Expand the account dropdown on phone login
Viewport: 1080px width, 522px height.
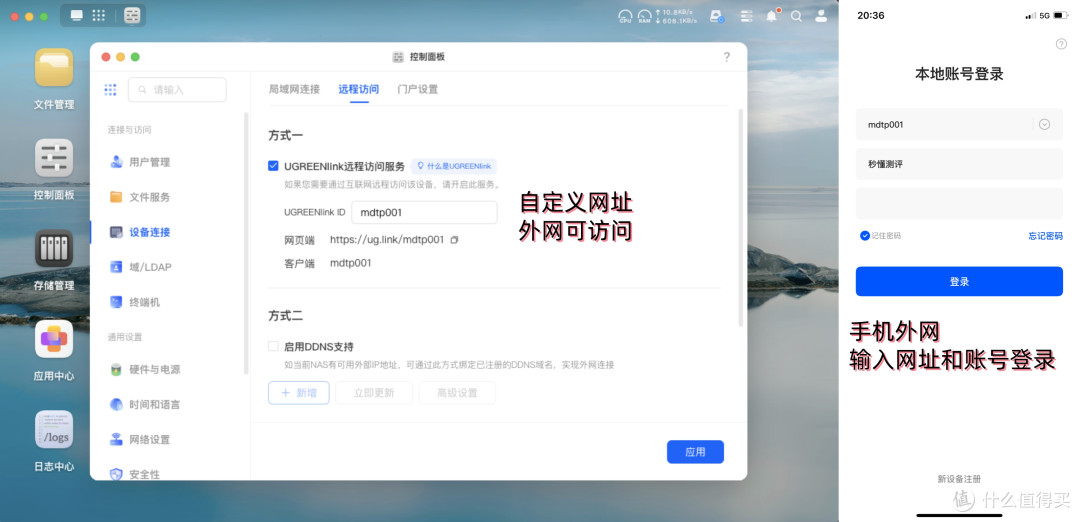[x=1044, y=125]
